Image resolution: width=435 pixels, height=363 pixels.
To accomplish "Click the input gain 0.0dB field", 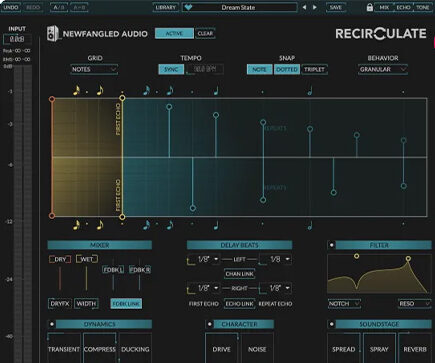I will [x=17, y=39].
